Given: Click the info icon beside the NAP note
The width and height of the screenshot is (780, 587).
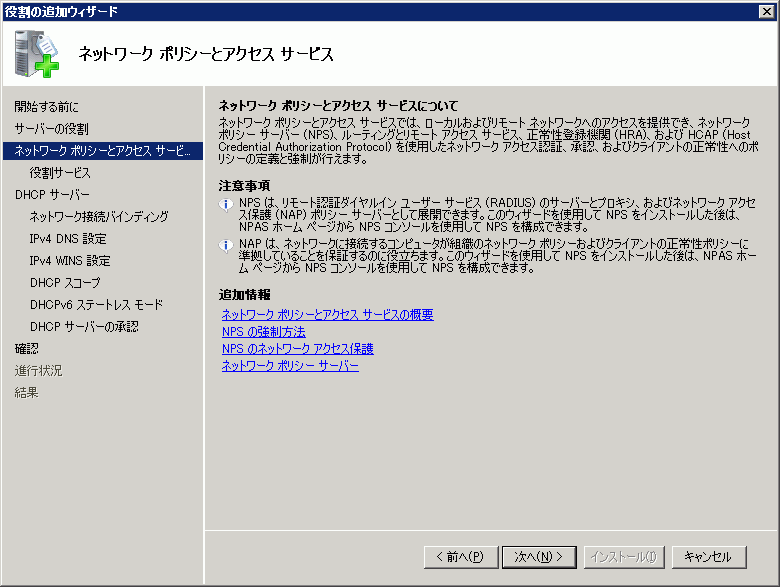Looking at the screenshot, I should [x=226, y=245].
